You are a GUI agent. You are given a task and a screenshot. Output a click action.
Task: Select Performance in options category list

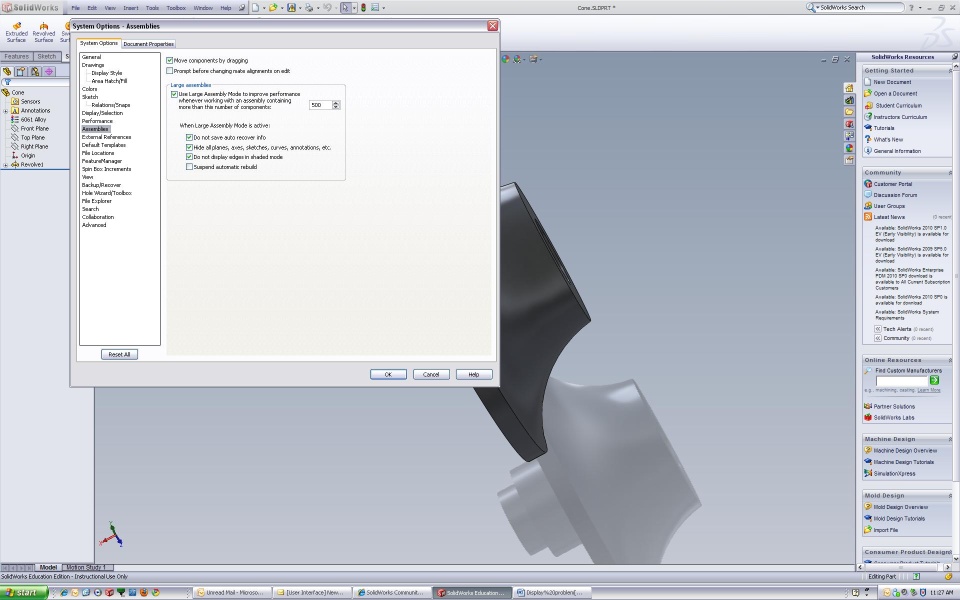97,121
